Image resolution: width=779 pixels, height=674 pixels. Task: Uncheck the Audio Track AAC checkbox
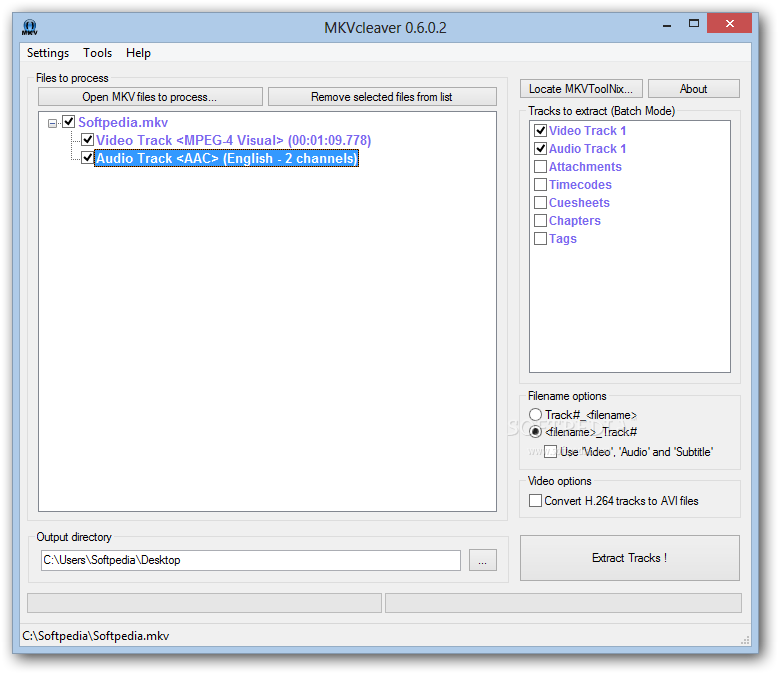[x=87, y=158]
